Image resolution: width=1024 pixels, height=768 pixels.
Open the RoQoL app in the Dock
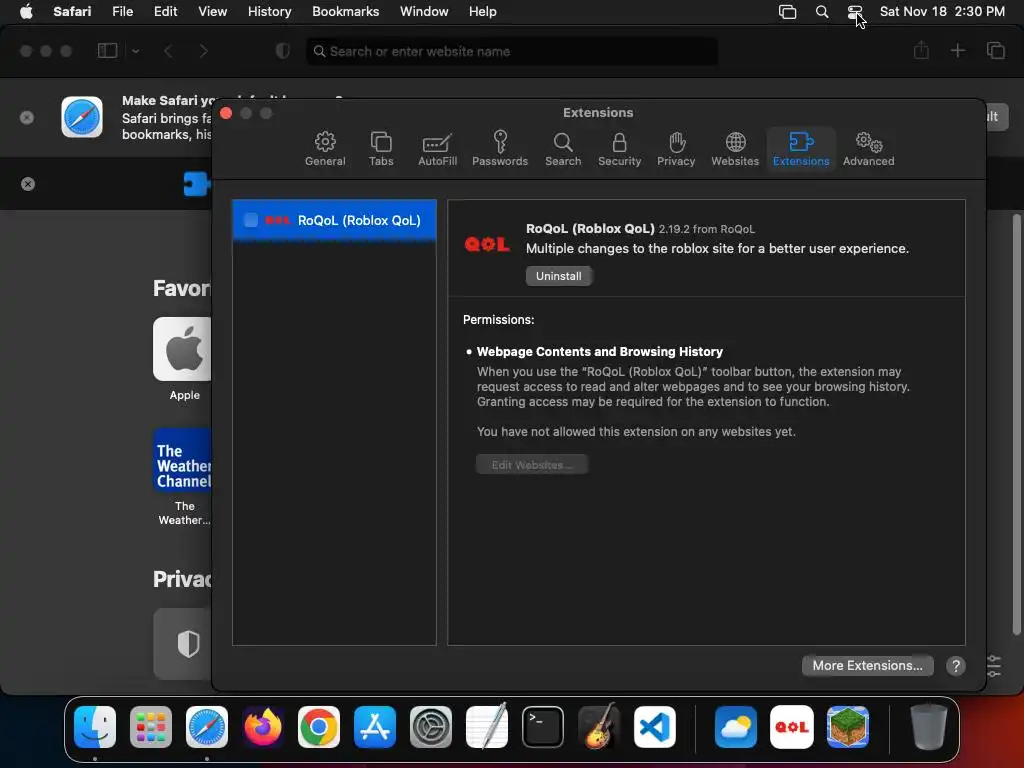[x=792, y=727]
